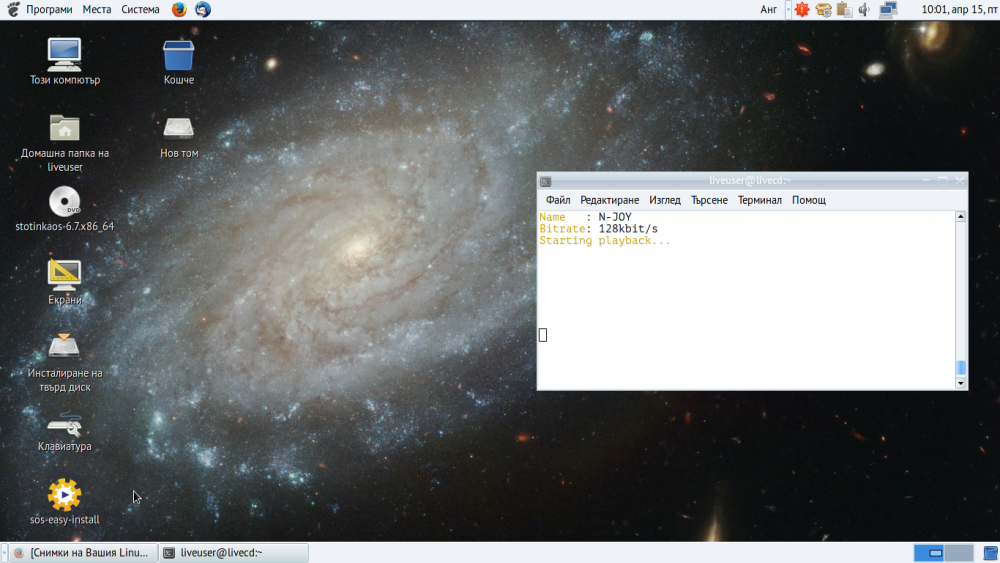Image resolution: width=1000 pixels, height=563 pixels.
Task: Switch to the "[Снимки на Вашия Linu..." taskbar window
Action: (83, 553)
